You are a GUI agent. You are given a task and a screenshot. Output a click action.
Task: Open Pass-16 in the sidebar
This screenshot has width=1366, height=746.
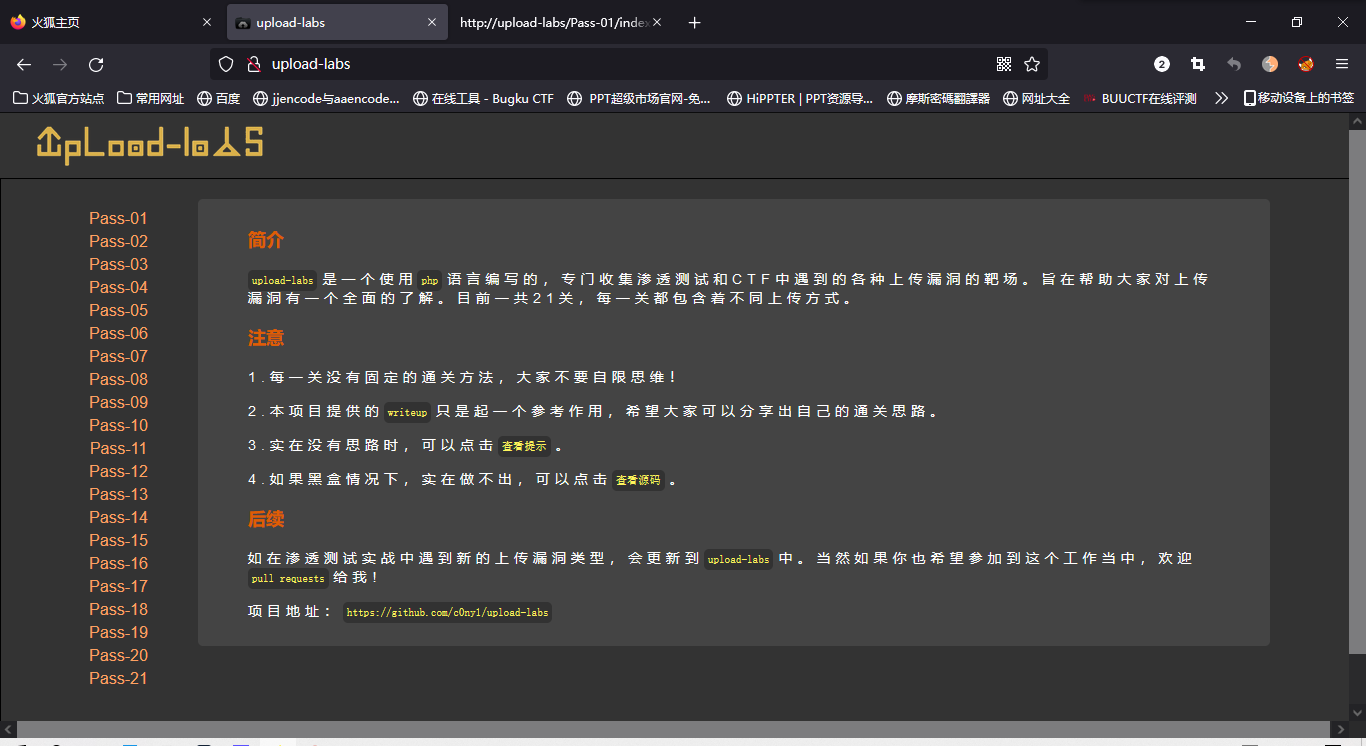pyautogui.click(x=118, y=563)
